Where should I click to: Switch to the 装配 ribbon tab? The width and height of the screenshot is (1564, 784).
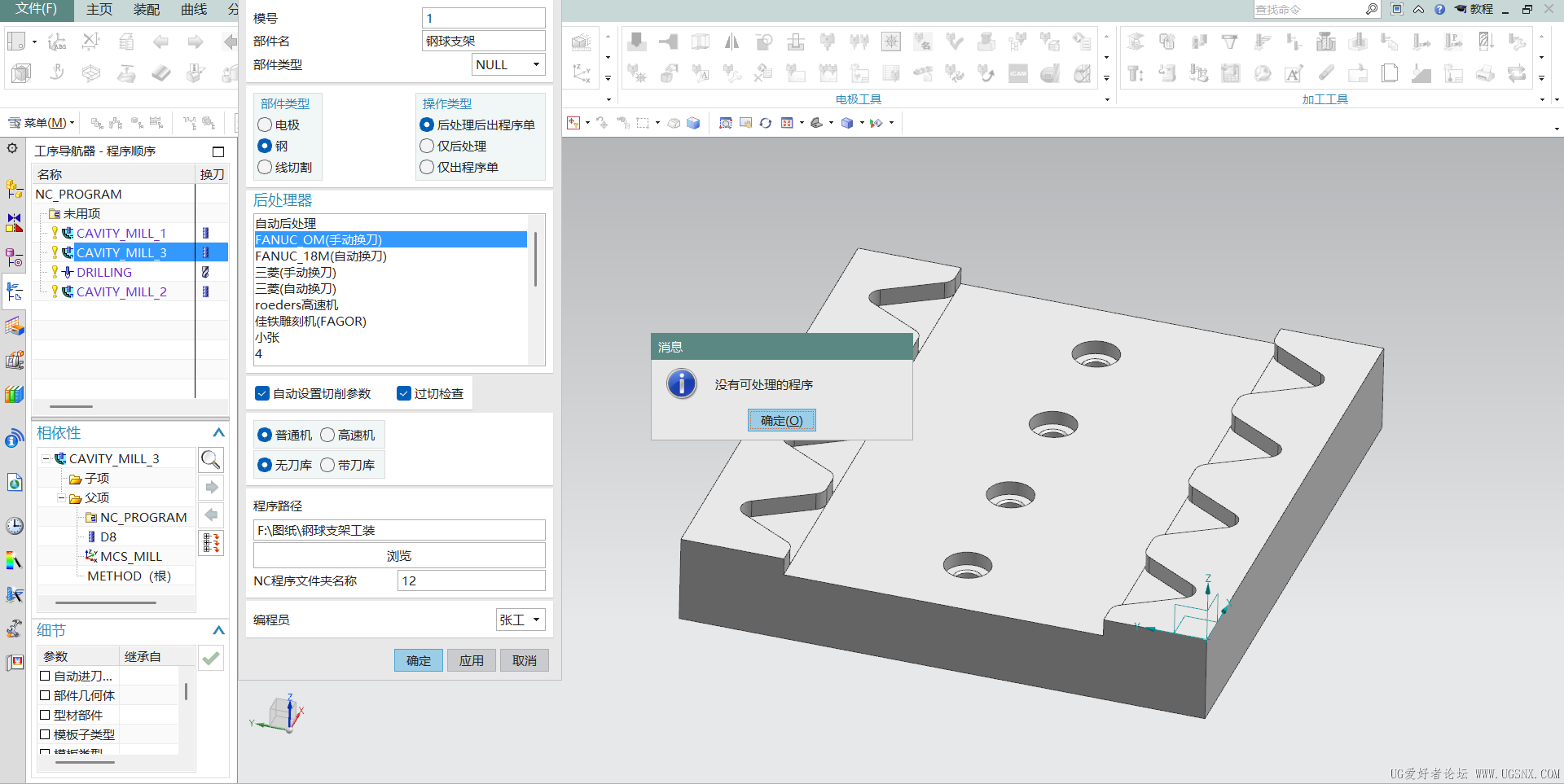(147, 10)
